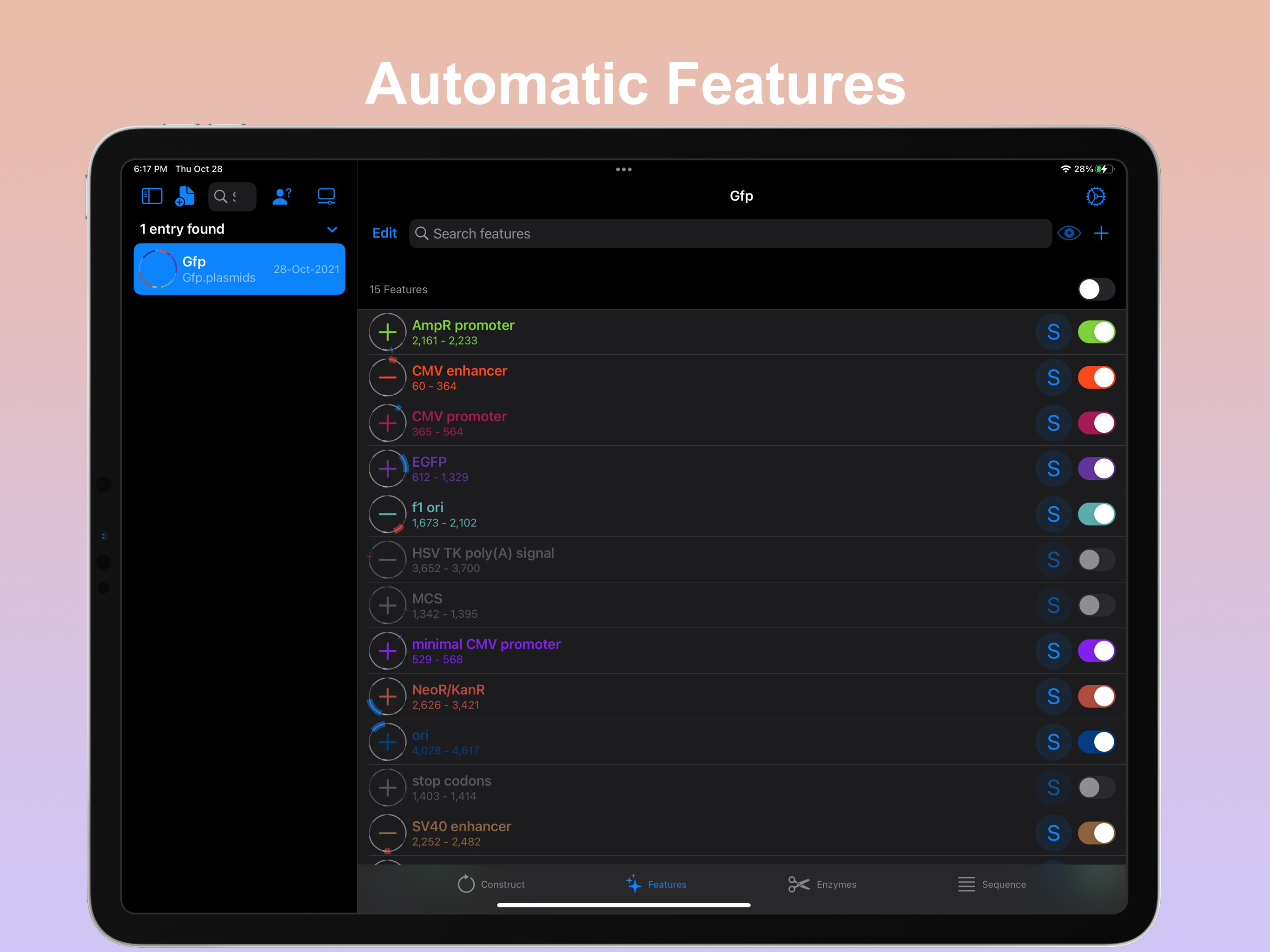Click the S button for CMV enhancer
Viewport: 1270px width, 952px height.
coord(1053,377)
